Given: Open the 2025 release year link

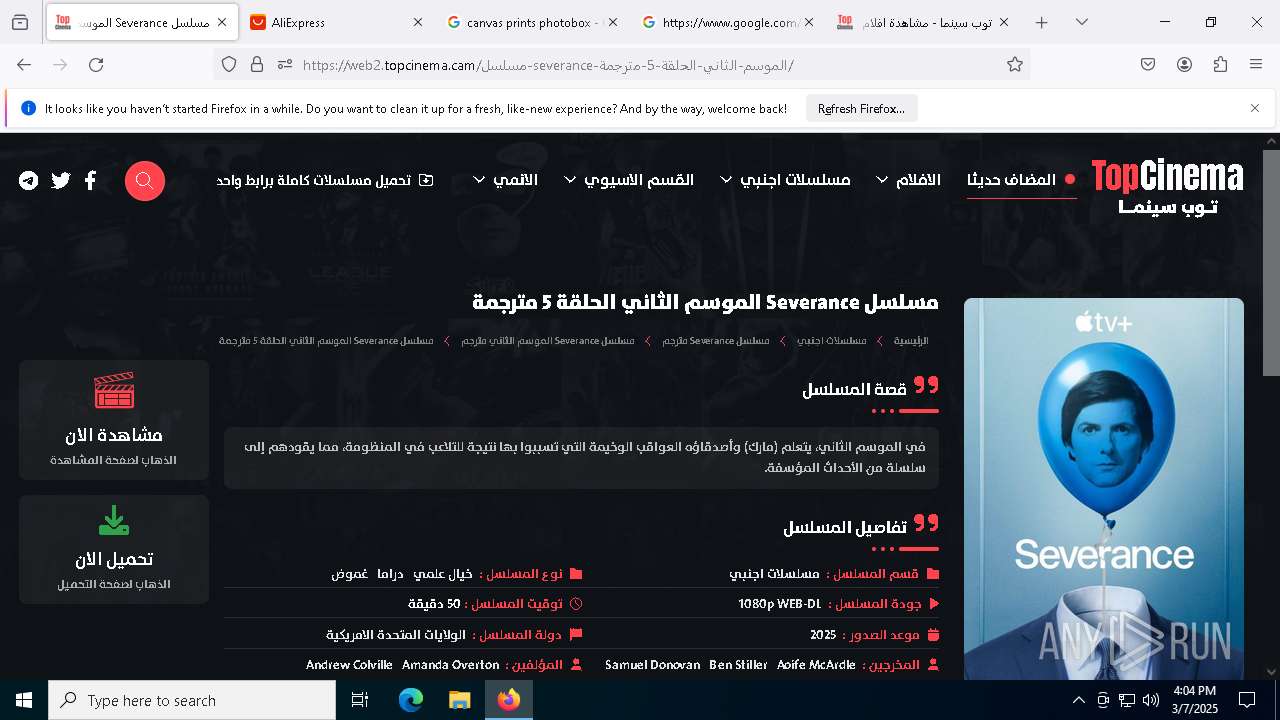Looking at the screenshot, I should pyautogui.click(x=823, y=635).
